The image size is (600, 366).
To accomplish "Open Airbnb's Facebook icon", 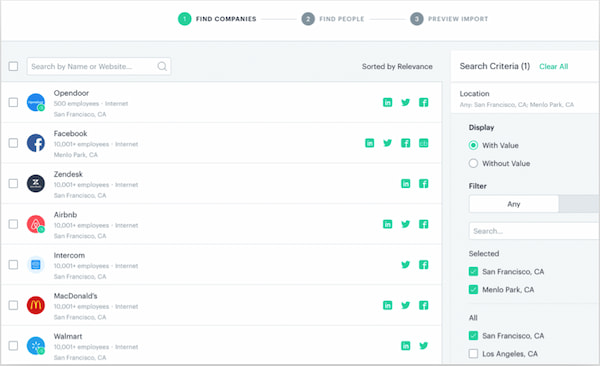I will coord(423,224).
